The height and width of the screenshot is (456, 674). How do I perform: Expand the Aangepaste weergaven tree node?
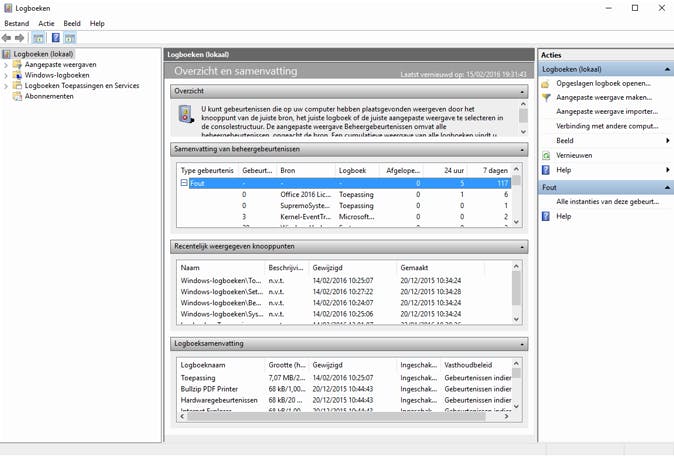pos(6,65)
